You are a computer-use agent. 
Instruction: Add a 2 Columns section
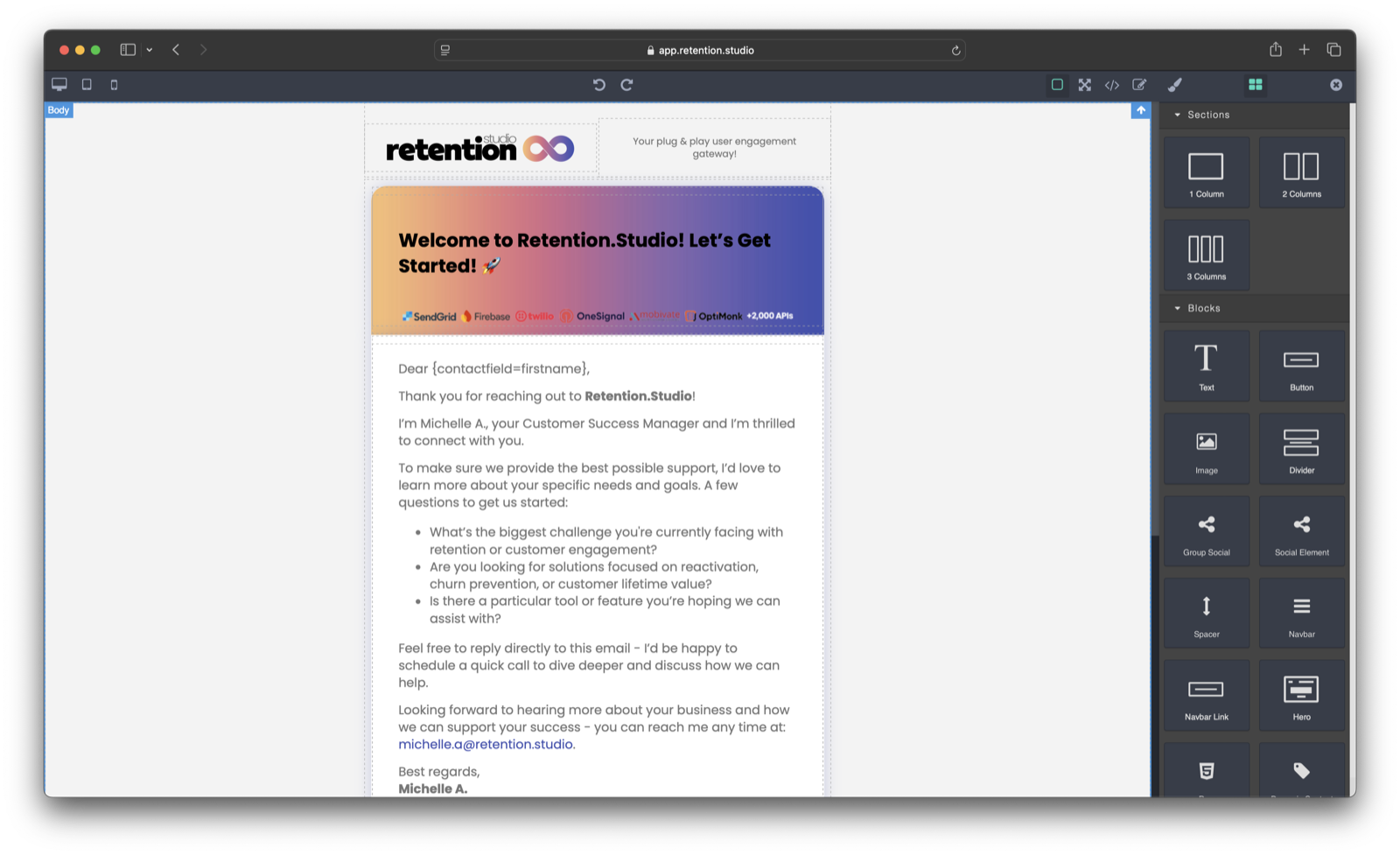[1302, 172]
